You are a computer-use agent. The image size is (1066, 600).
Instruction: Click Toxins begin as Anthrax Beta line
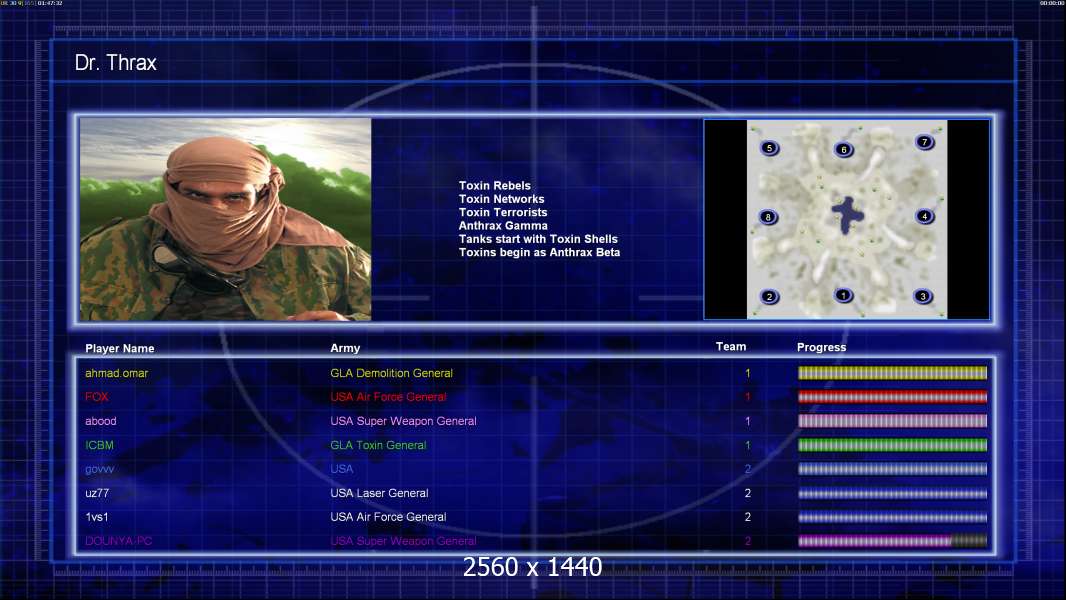[x=539, y=252]
